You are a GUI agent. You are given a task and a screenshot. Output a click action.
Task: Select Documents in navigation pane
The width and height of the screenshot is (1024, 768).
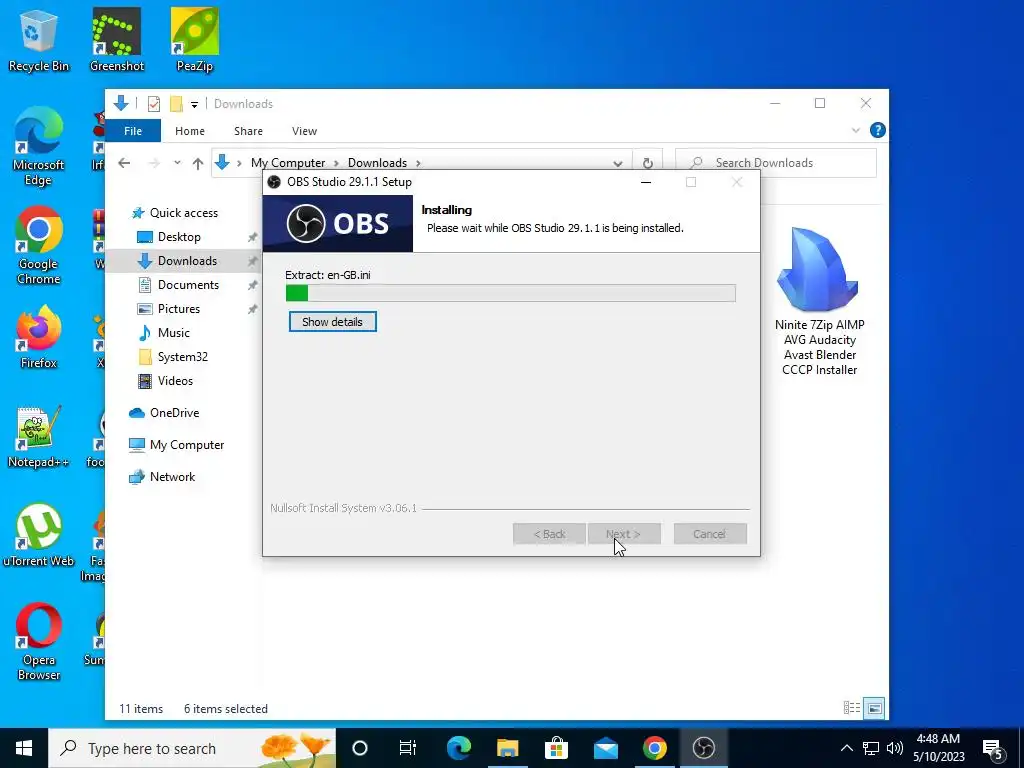pyautogui.click(x=188, y=285)
